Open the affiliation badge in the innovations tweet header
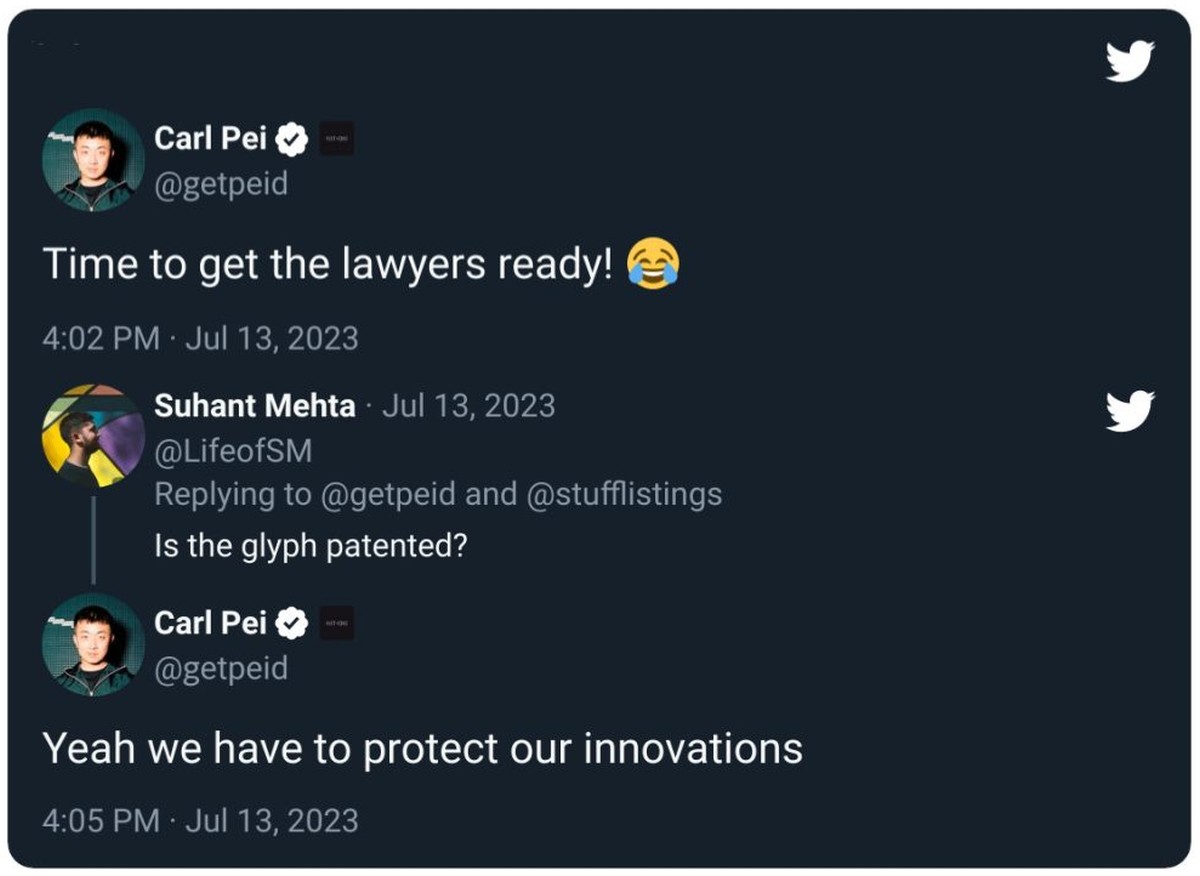Viewport: 1200px width, 876px height. [x=335, y=623]
